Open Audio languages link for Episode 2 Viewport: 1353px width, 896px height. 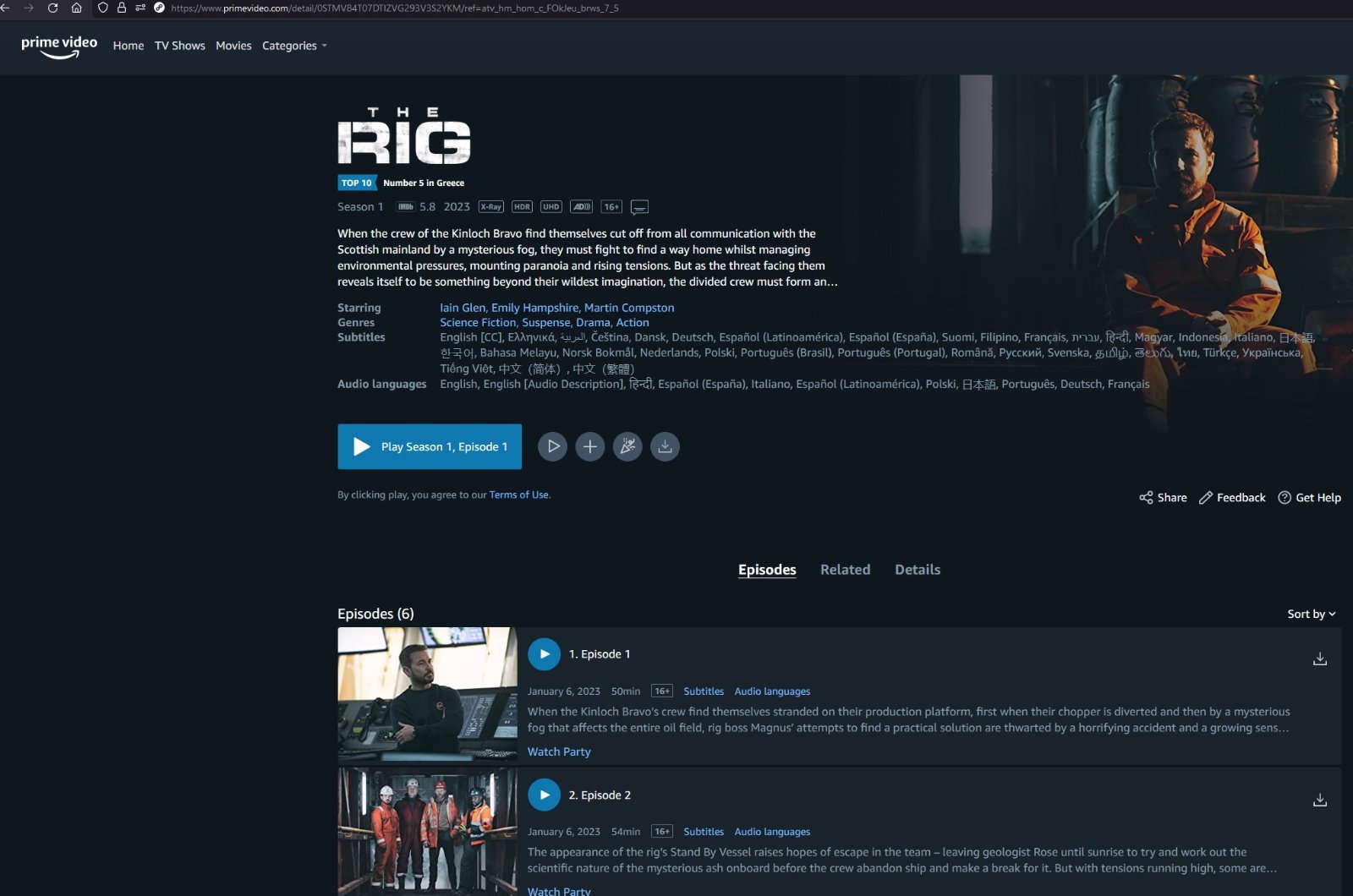pos(772,832)
